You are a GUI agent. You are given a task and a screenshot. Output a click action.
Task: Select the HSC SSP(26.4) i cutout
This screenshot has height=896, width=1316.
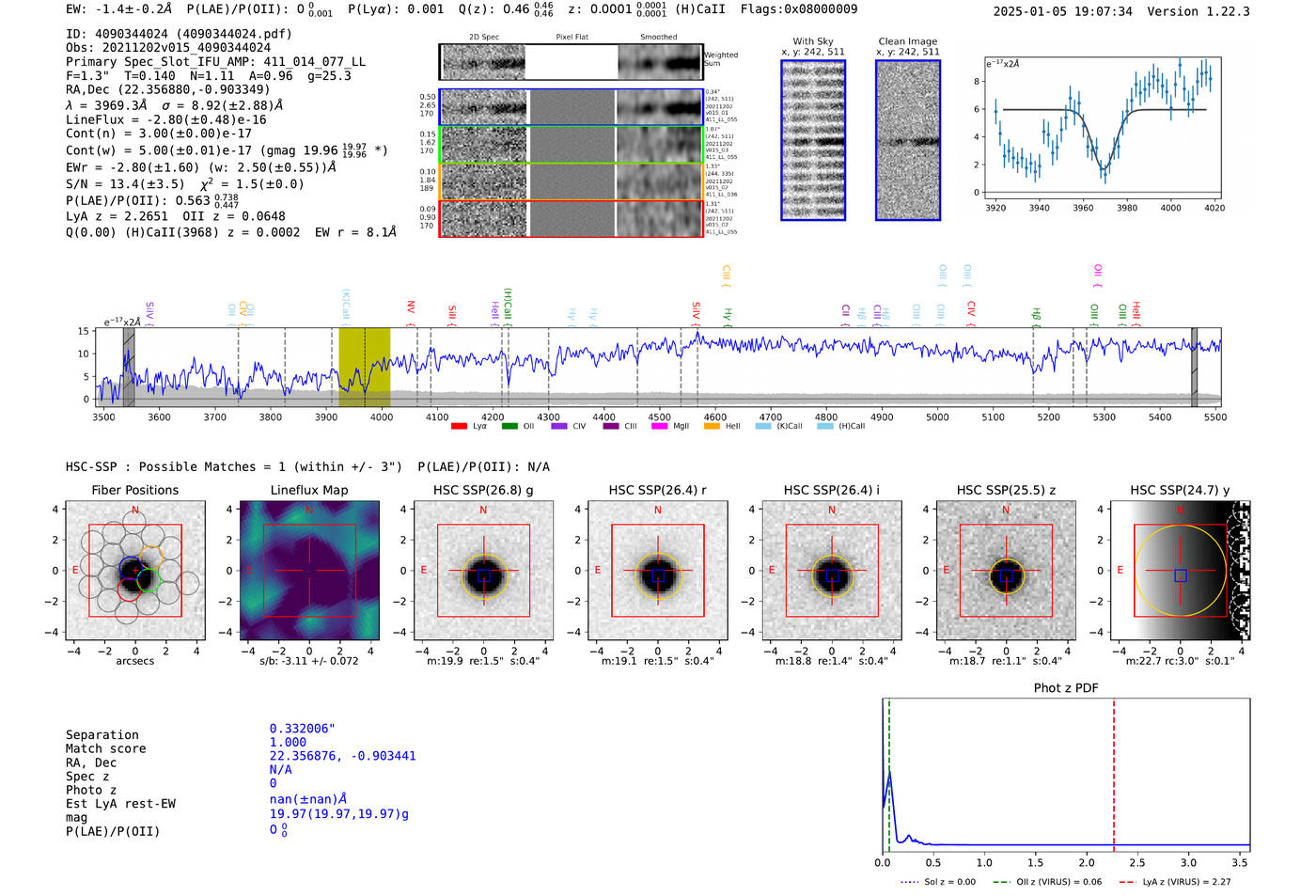(831, 571)
